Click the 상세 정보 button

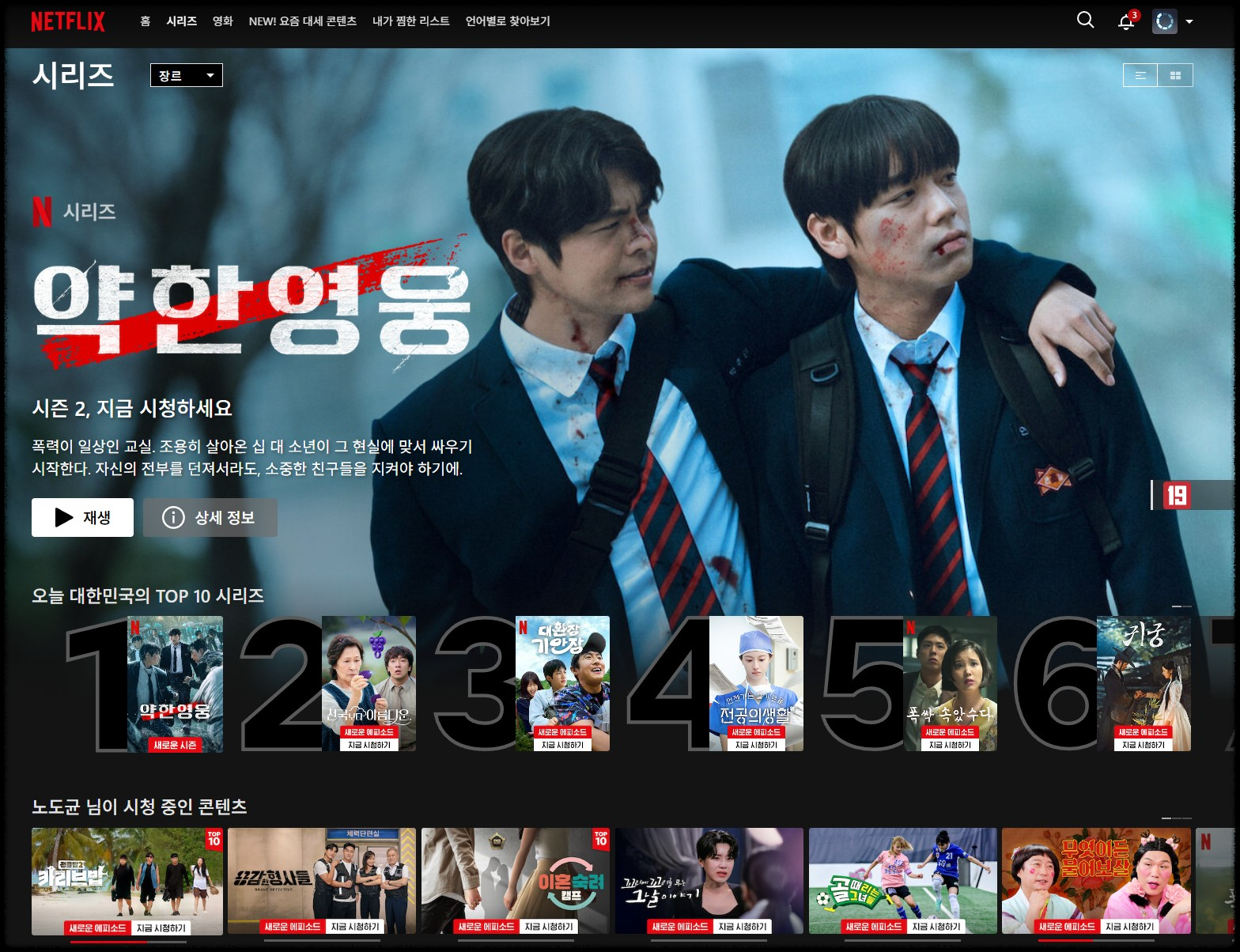(210, 517)
